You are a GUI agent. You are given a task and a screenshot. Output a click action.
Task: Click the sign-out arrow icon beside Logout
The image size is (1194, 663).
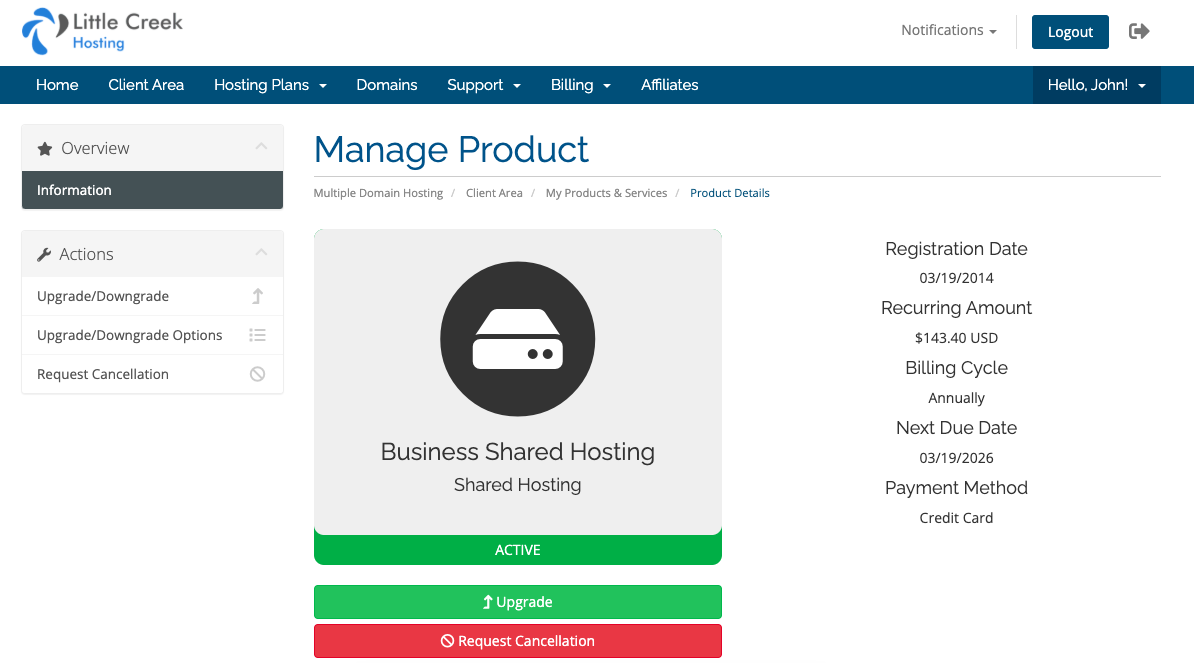[x=1139, y=31]
